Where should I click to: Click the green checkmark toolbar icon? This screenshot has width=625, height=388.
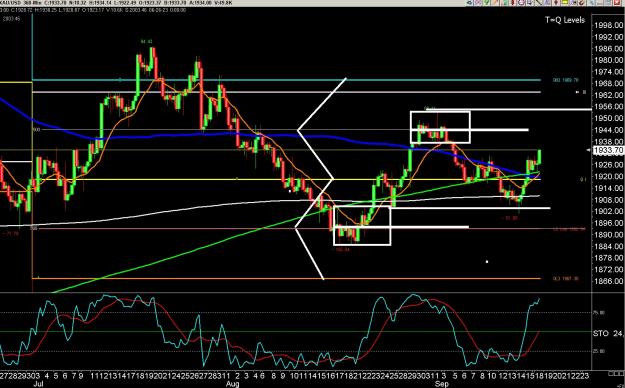point(487,2)
